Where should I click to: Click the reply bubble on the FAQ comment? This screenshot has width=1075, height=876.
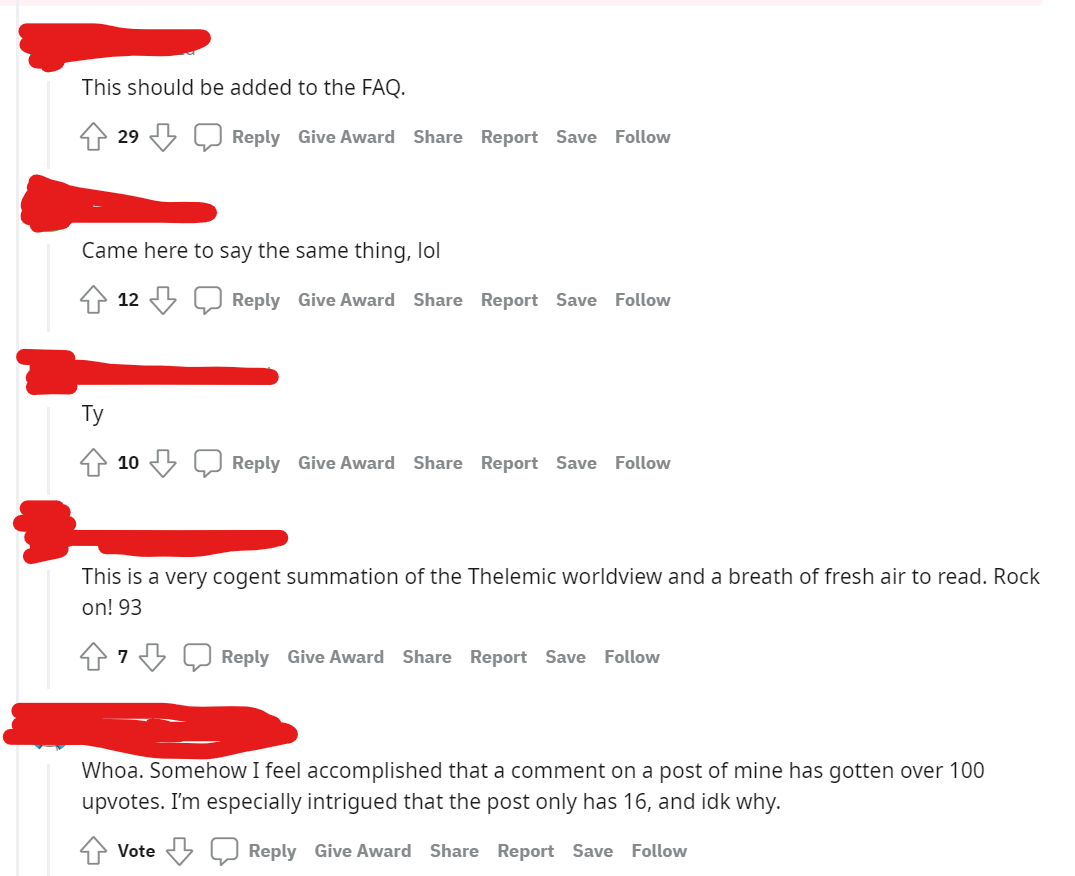pos(207,136)
